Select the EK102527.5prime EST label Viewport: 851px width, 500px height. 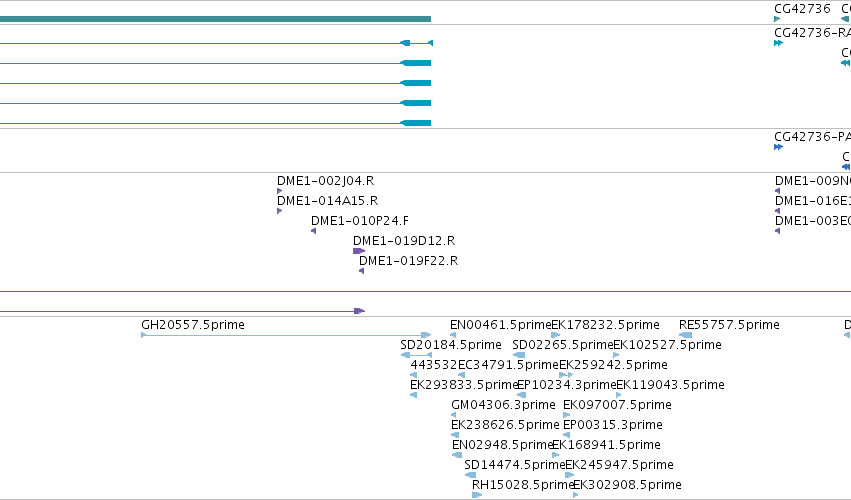667,345
